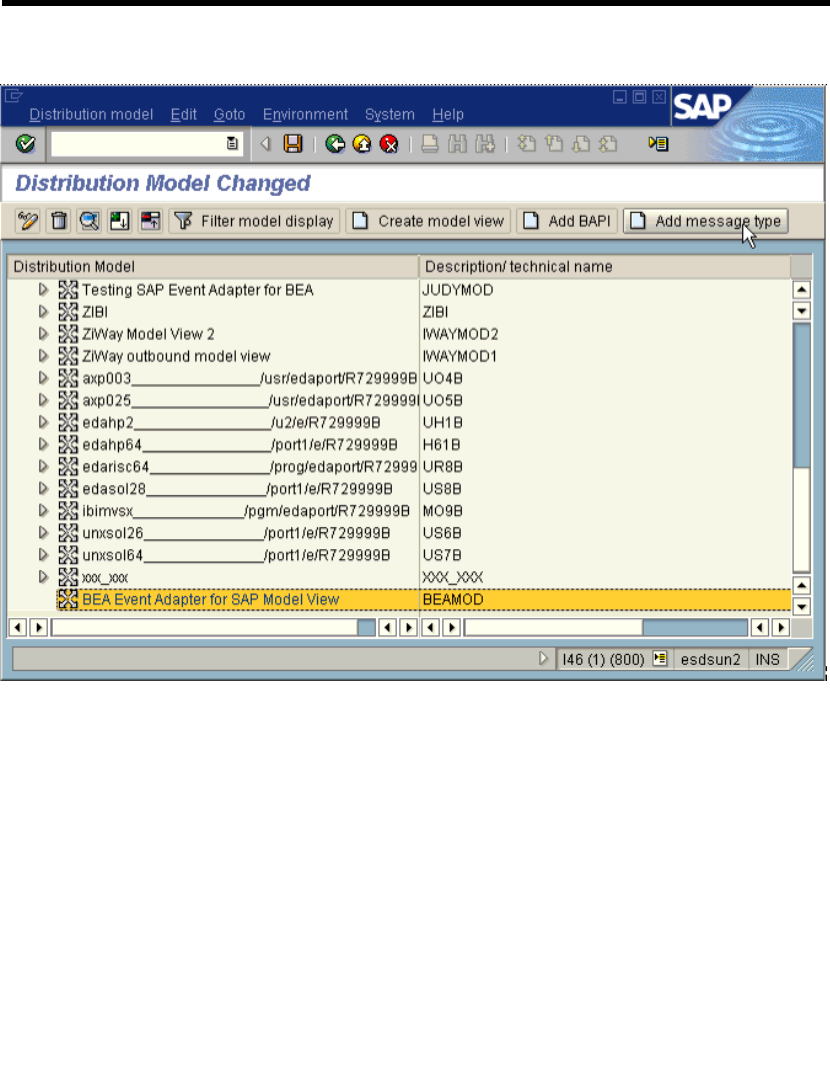Viewport: 830px width, 1076px height.
Task: Click the Next Page icon
Action: pos(581,143)
